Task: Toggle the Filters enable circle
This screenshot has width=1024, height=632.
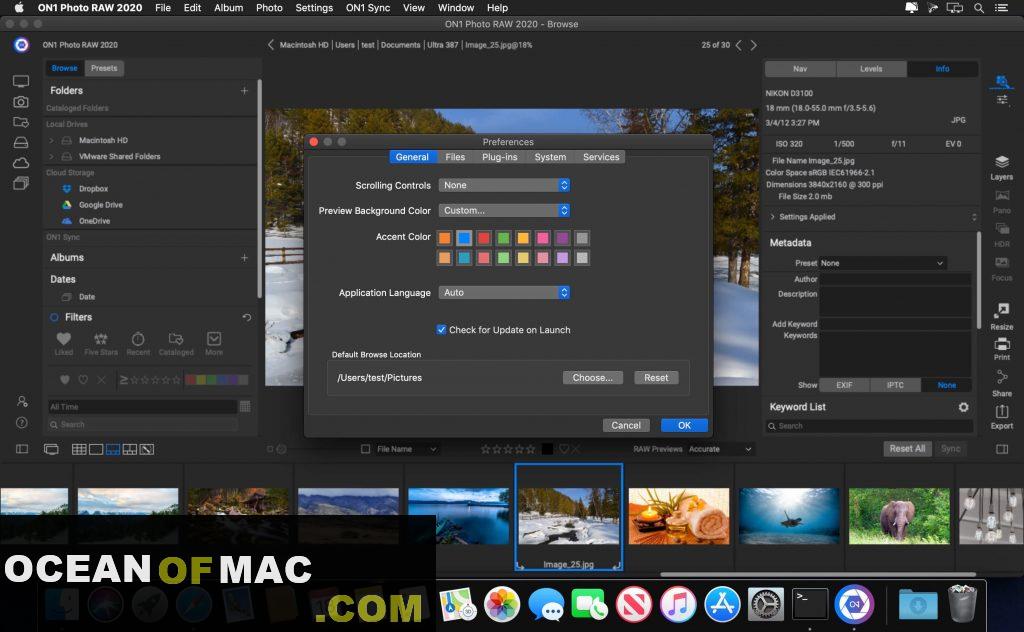Action: (x=54, y=317)
